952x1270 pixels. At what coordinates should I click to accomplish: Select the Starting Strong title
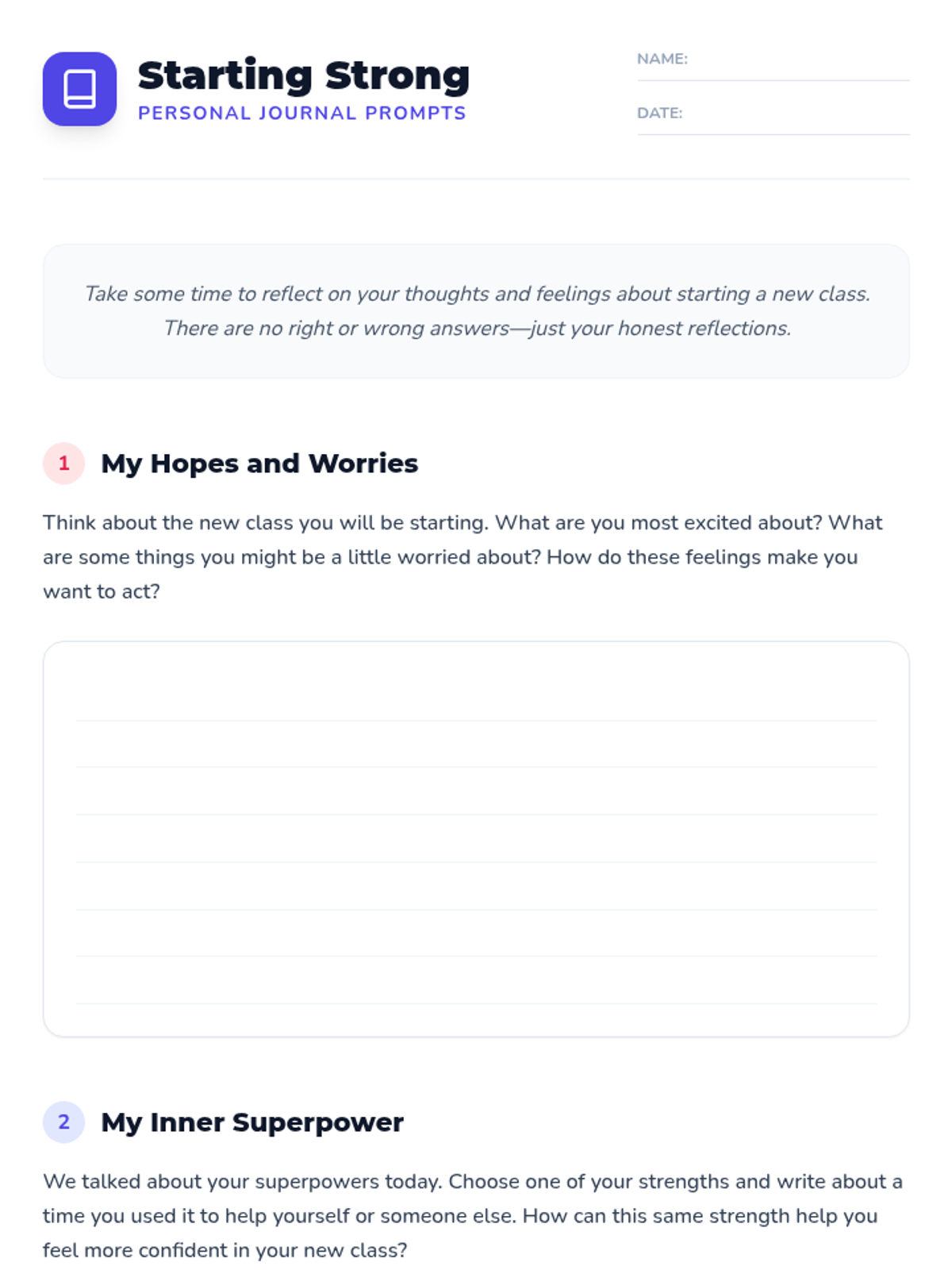click(304, 76)
